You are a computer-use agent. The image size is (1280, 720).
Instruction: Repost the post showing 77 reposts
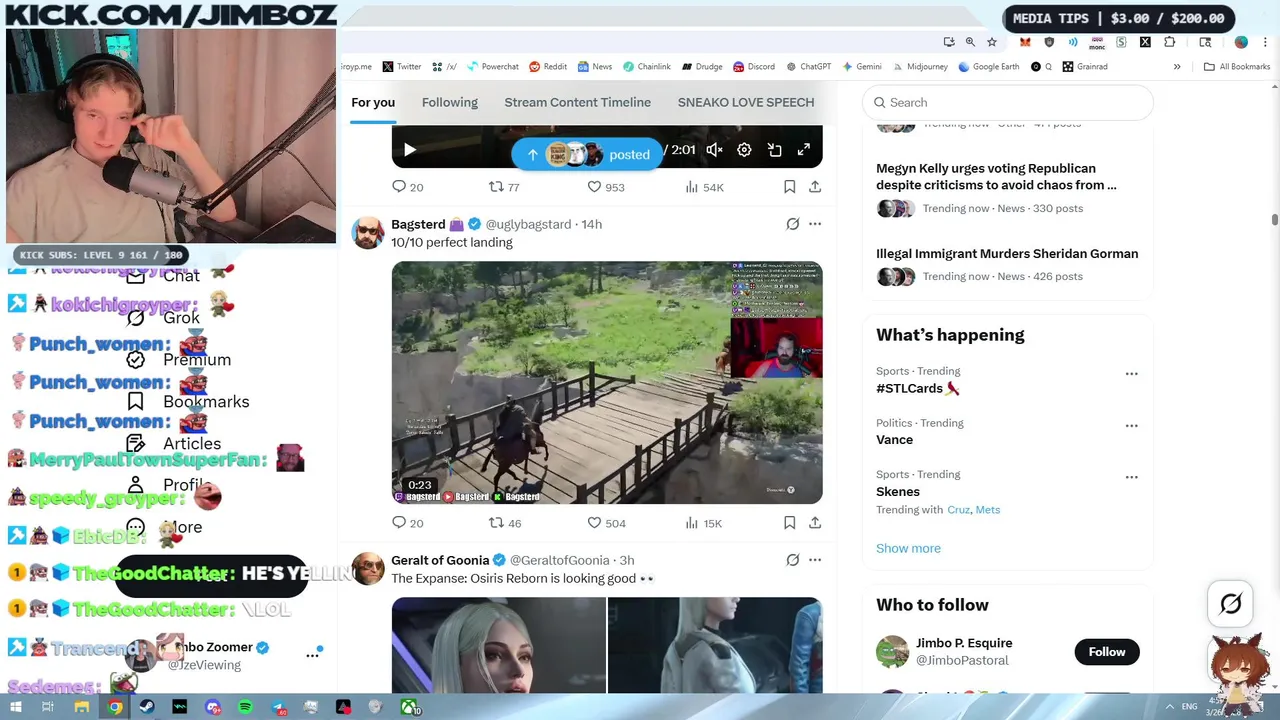coord(503,187)
